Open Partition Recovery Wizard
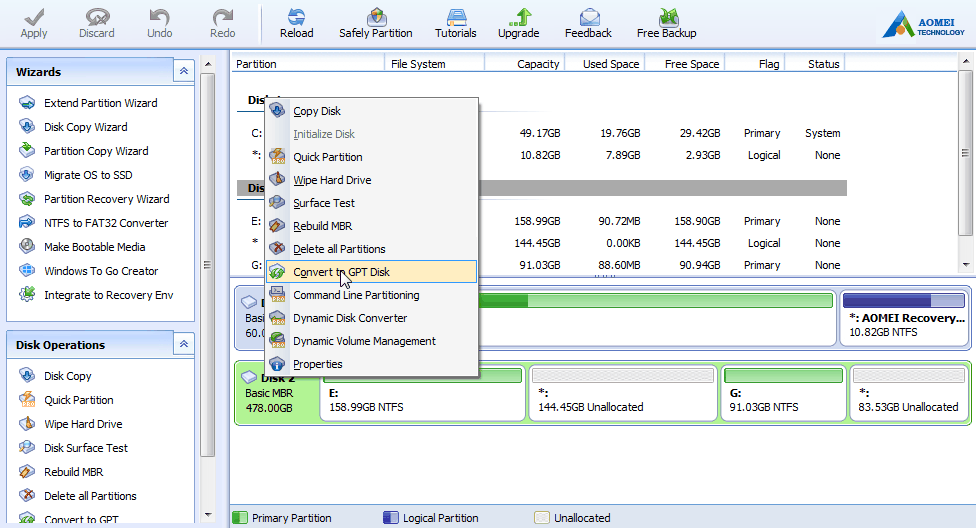 click(x=106, y=199)
